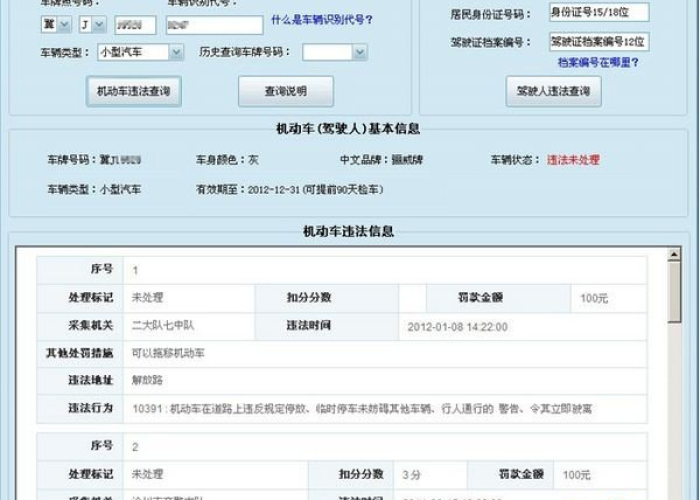700x500 pixels.
Task: Open the 什么是车辆识别代号? help link
Action: coord(322,20)
